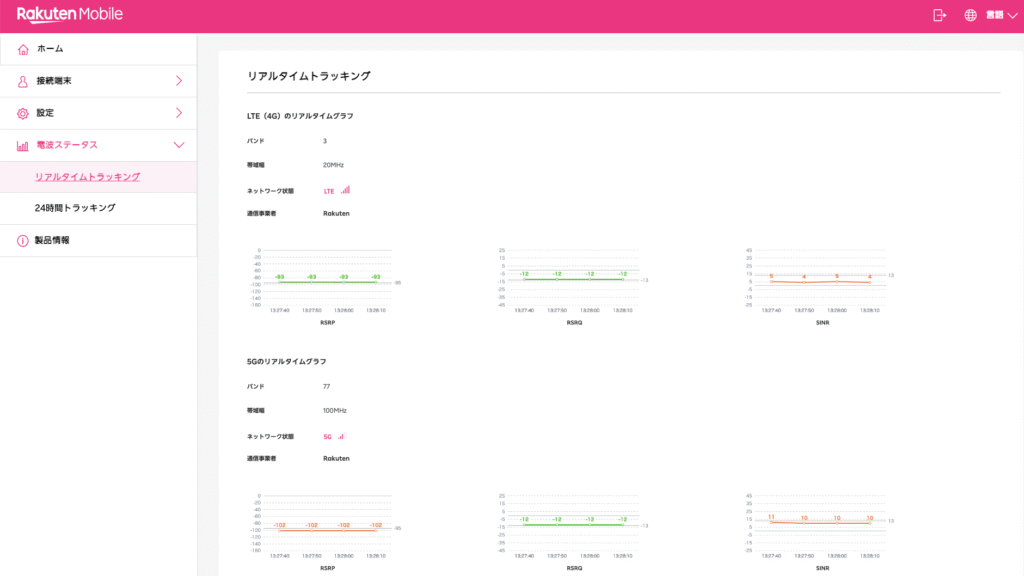
Task: Click the logout icon in the header
Action: pyautogui.click(x=939, y=15)
